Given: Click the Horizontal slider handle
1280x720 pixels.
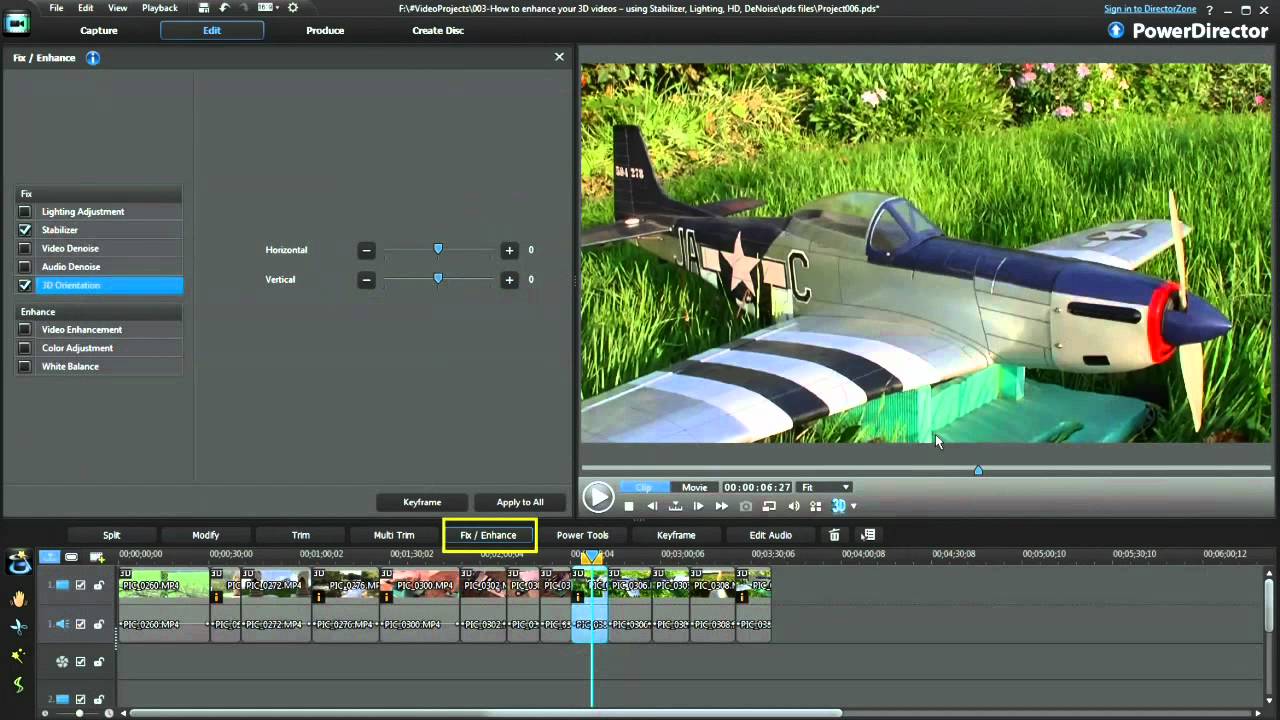Looking at the screenshot, I should click(x=438, y=249).
